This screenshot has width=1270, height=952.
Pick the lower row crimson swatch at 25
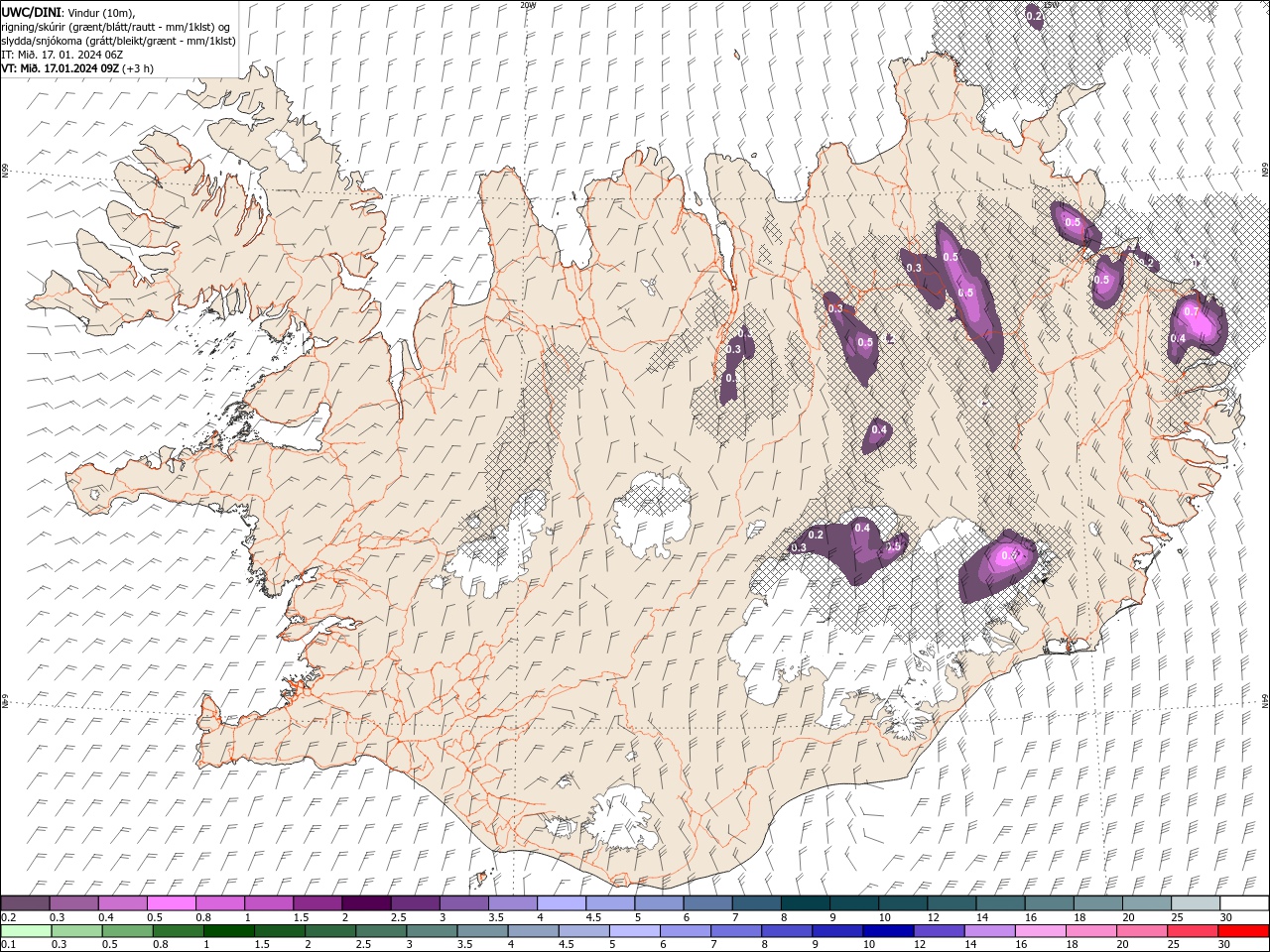tap(1191, 931)
